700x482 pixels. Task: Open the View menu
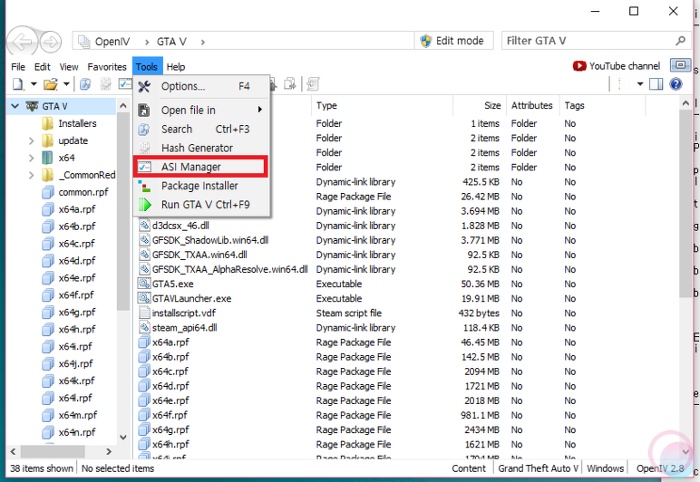(x=69, y=67)
